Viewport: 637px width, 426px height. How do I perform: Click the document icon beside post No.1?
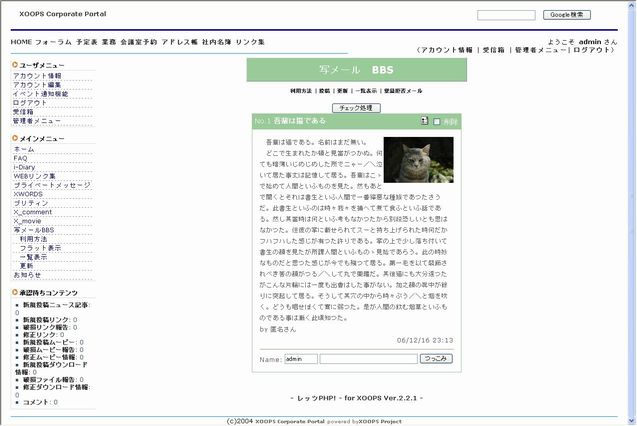pyautogui.click(x=425, y=121)
